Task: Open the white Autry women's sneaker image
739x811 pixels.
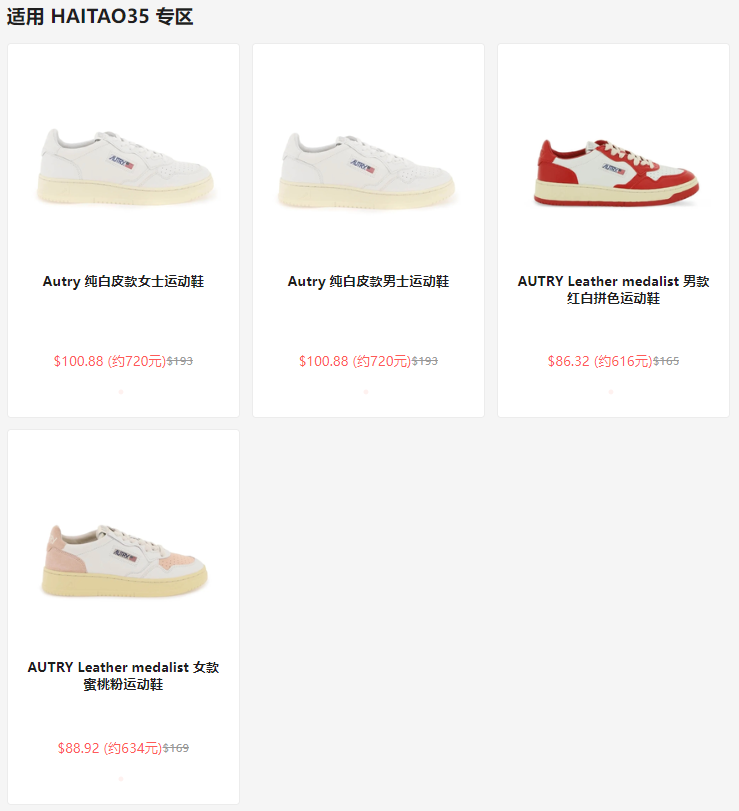Action: point(124,167)
